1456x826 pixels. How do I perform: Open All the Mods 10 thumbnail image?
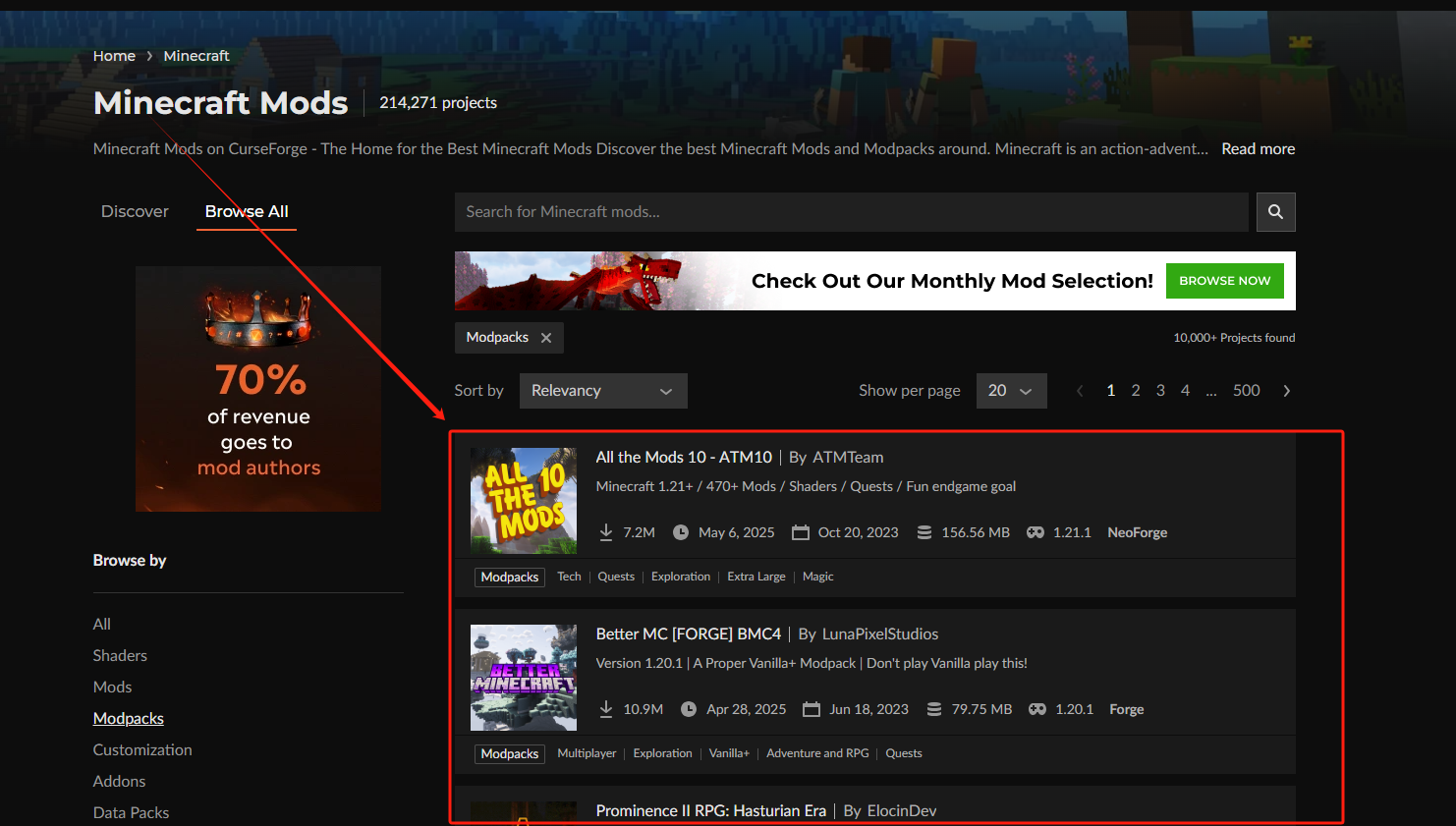524,501
